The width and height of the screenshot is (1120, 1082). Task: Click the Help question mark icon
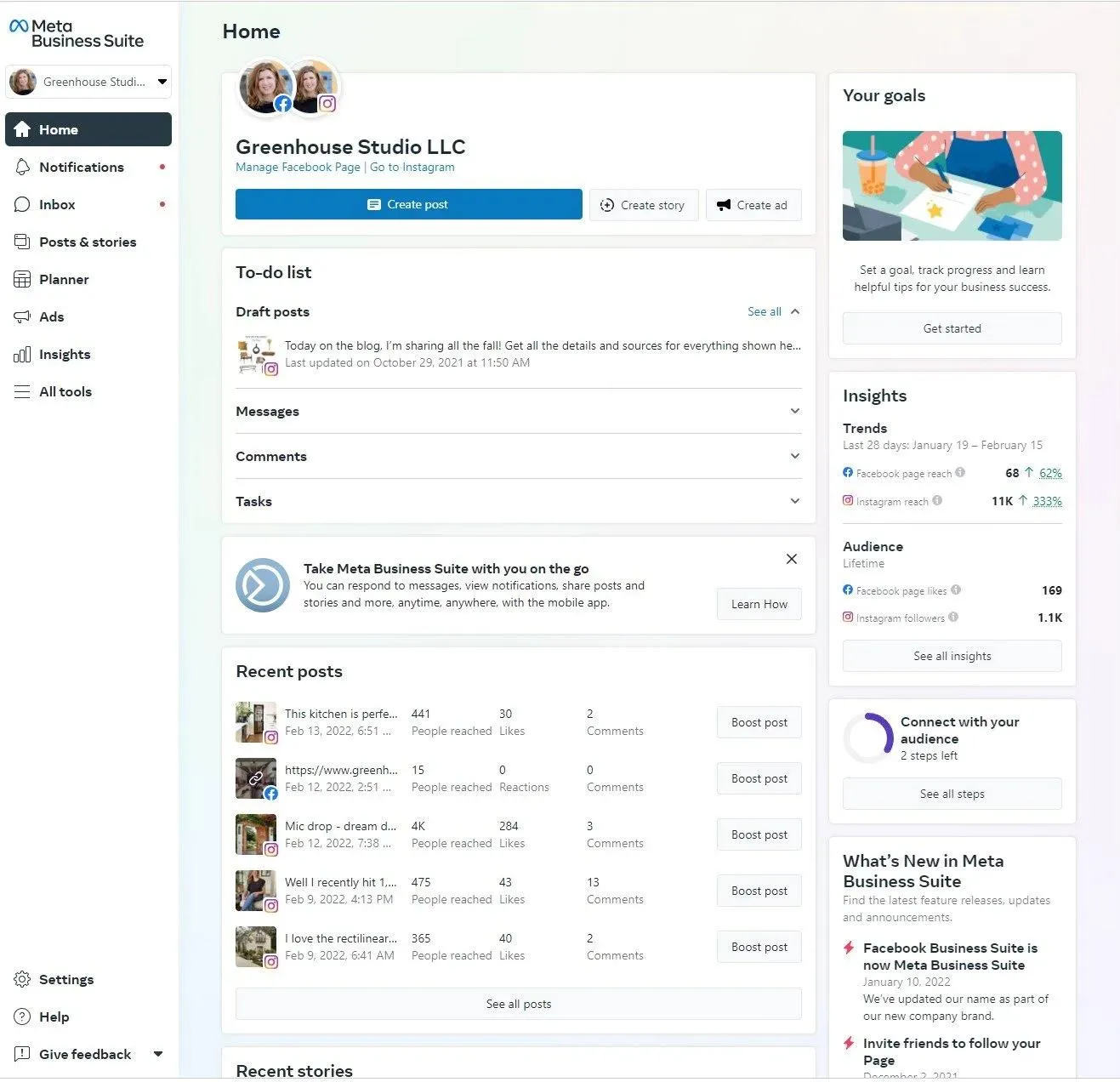coord(22,1017)
